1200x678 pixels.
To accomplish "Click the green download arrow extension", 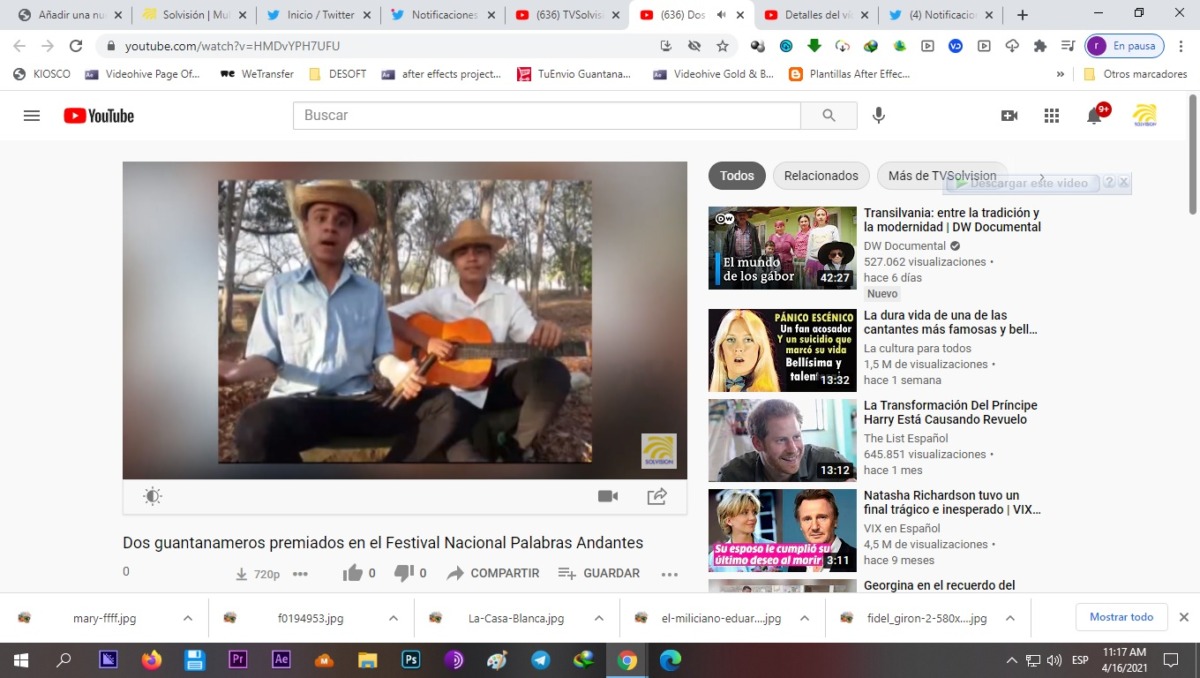I will [x=814, y=46].
